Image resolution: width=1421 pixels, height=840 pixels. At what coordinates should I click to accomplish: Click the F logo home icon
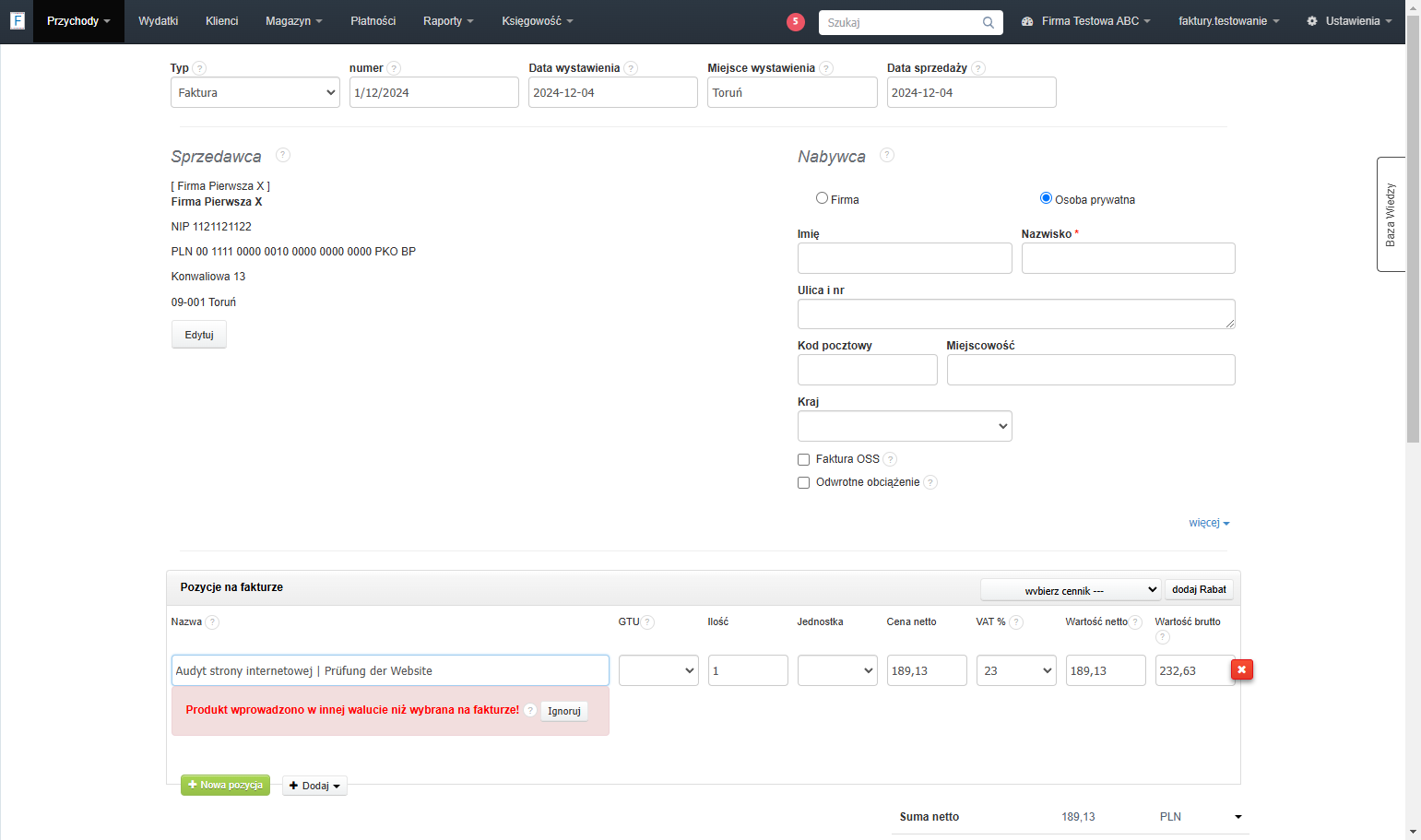tap(17, 20)
